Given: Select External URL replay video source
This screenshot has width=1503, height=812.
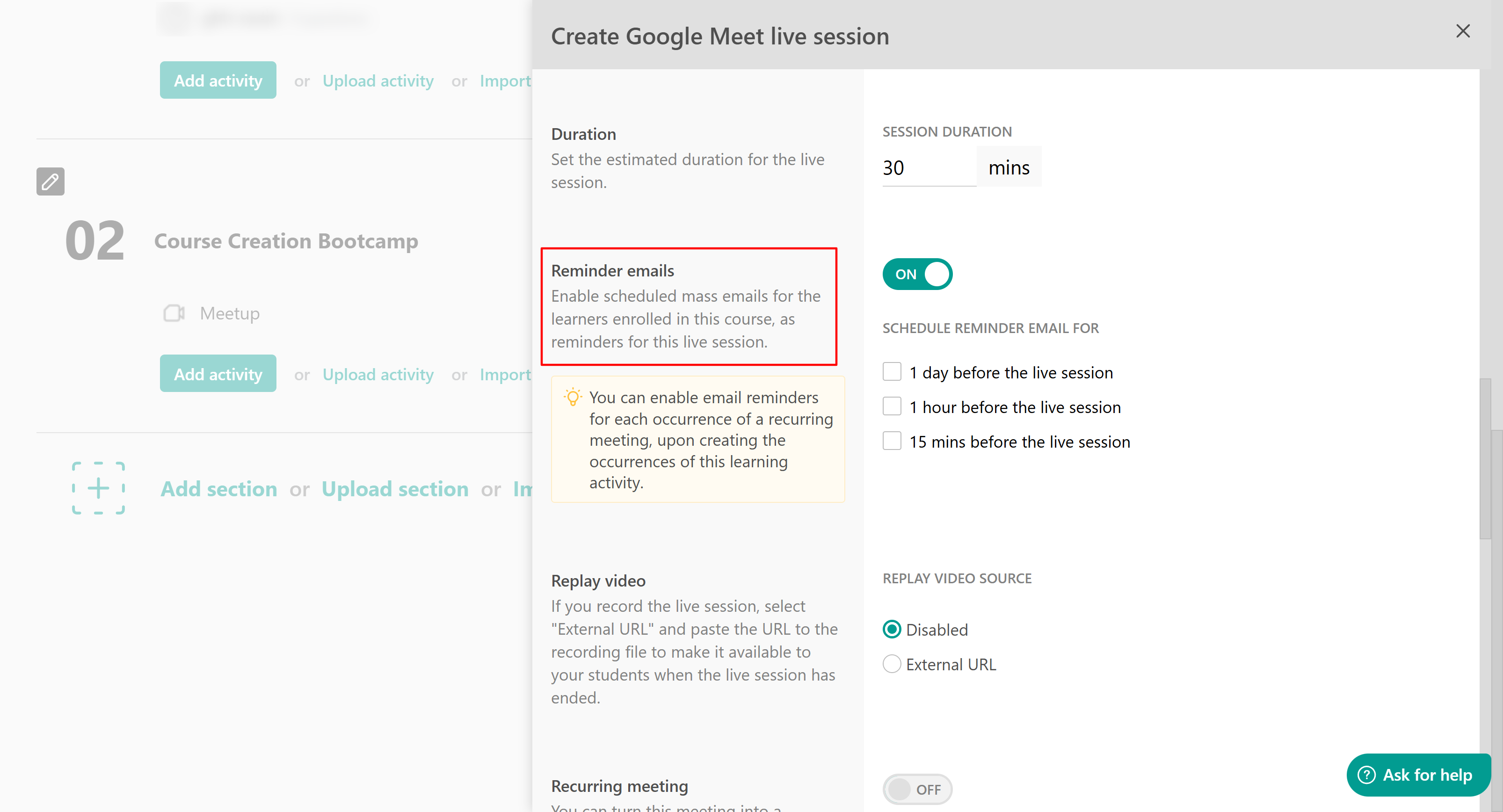Looking at the screenshot, I should [x=892, y=664].
